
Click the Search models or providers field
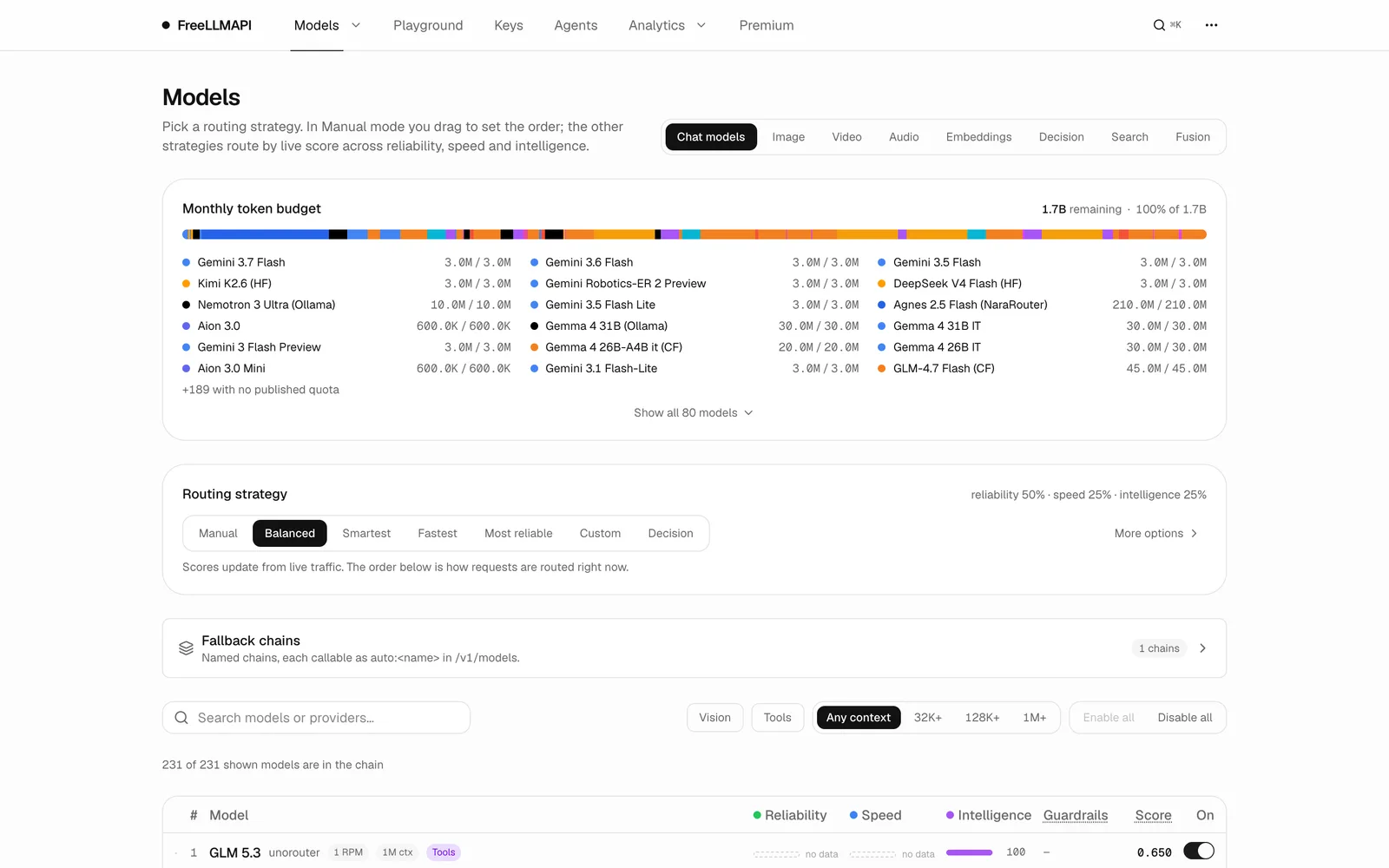tap(316, 718)
